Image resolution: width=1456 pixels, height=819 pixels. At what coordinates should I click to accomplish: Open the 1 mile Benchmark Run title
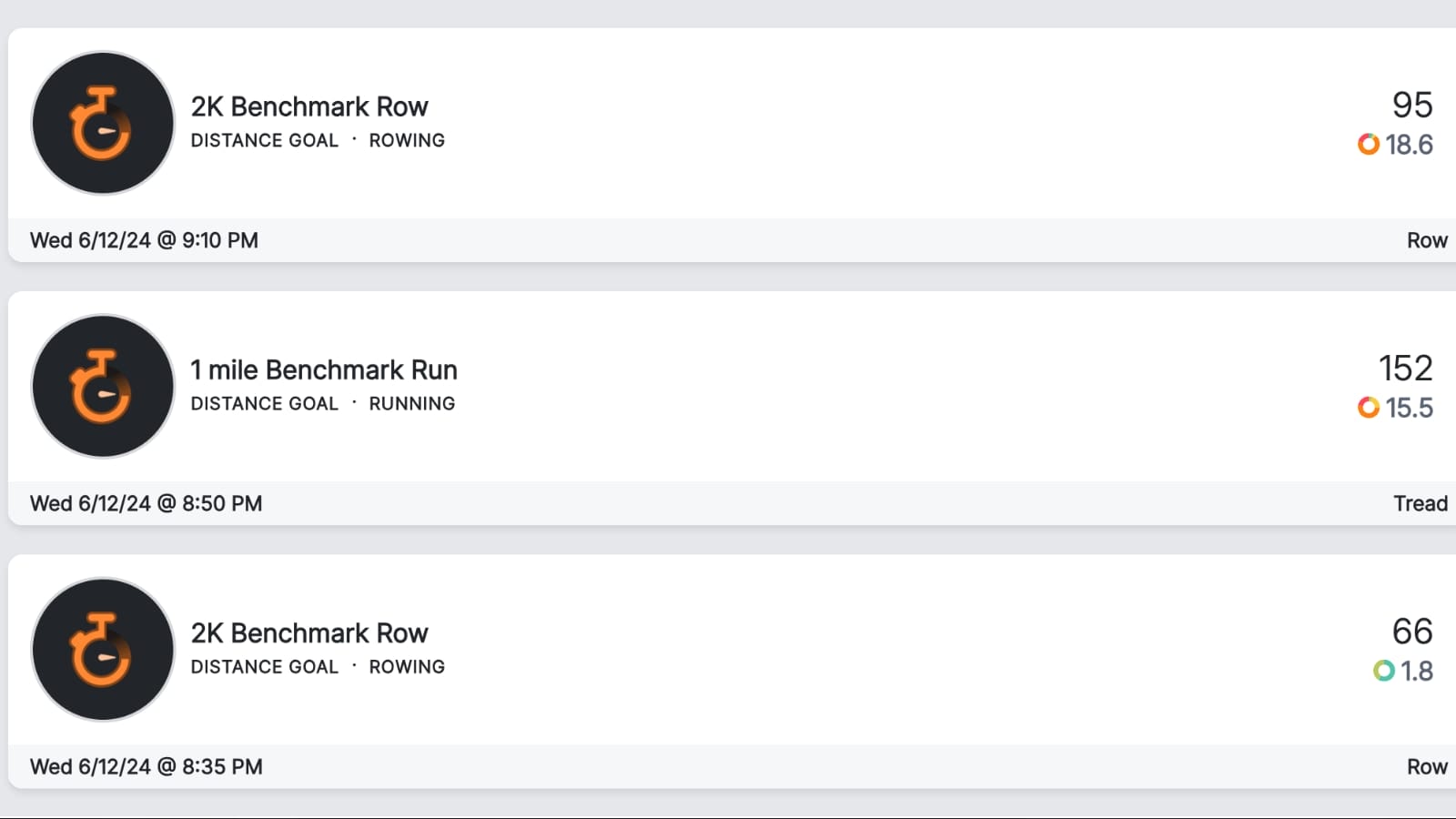[324, 369]
